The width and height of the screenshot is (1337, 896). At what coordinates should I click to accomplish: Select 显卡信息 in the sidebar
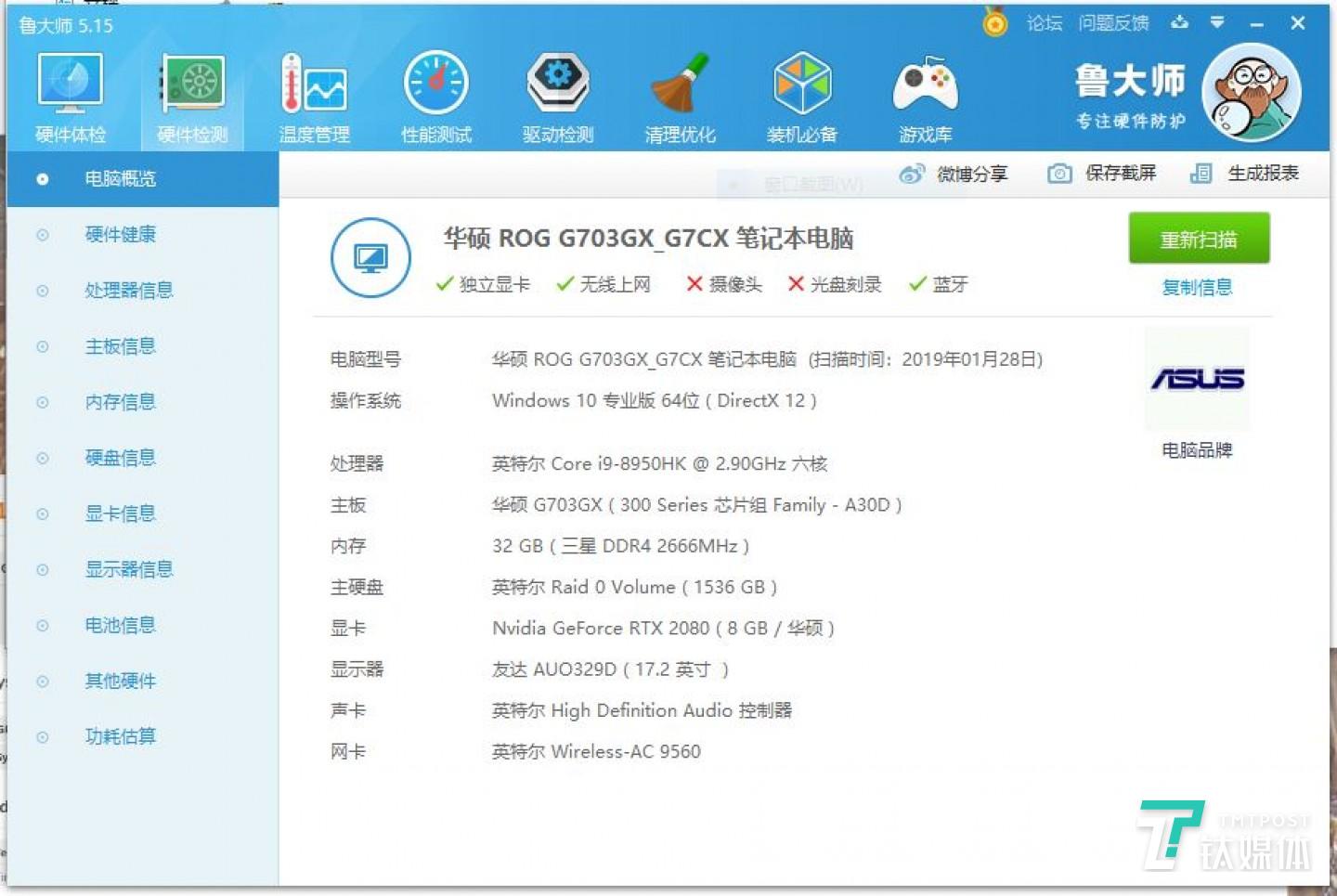120,513
